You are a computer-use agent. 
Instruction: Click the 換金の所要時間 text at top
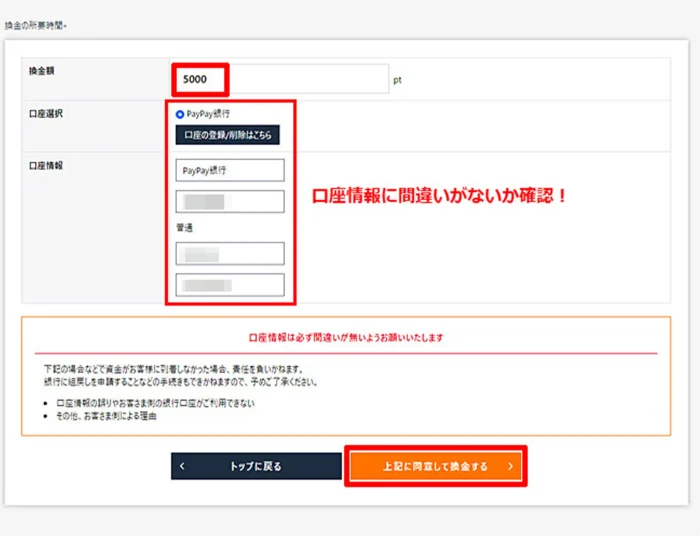pos(36,25)
